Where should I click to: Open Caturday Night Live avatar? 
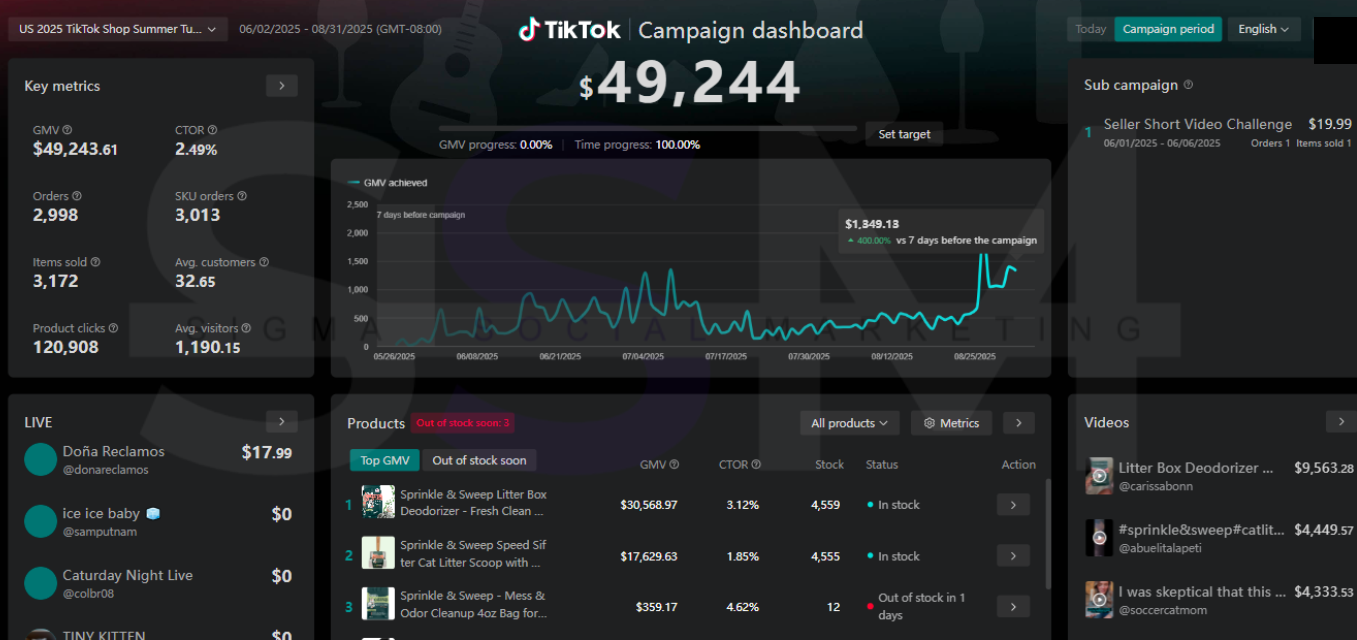(x=40, y=583)
